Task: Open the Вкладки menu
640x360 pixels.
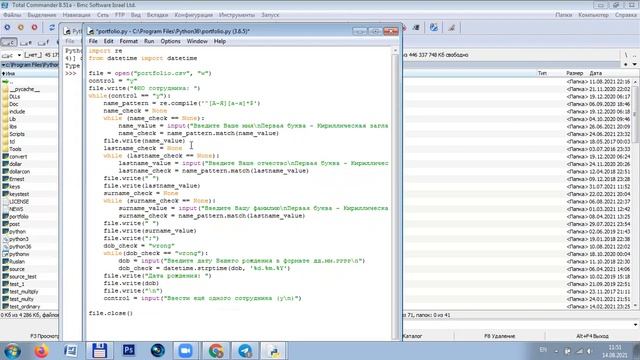Action: pos(157,15)
